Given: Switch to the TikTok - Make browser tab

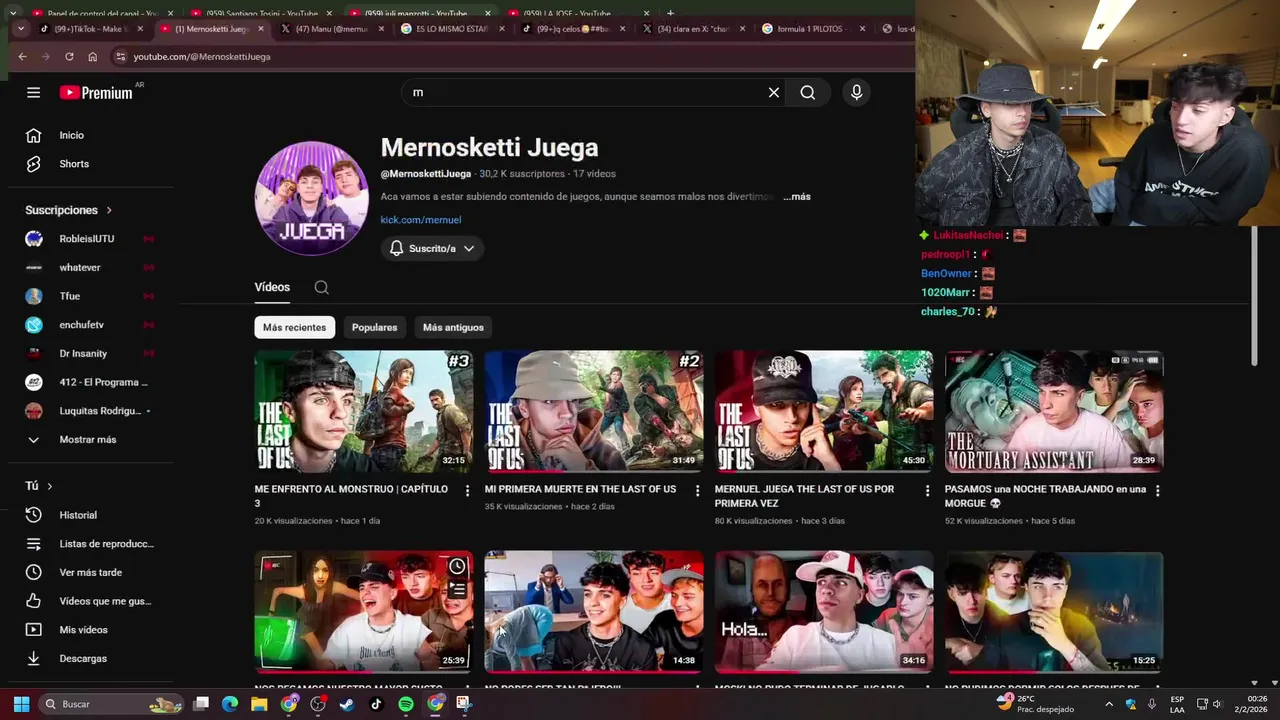Looking at the screenshot, I should pyautogui.click(x=92, y=29).
